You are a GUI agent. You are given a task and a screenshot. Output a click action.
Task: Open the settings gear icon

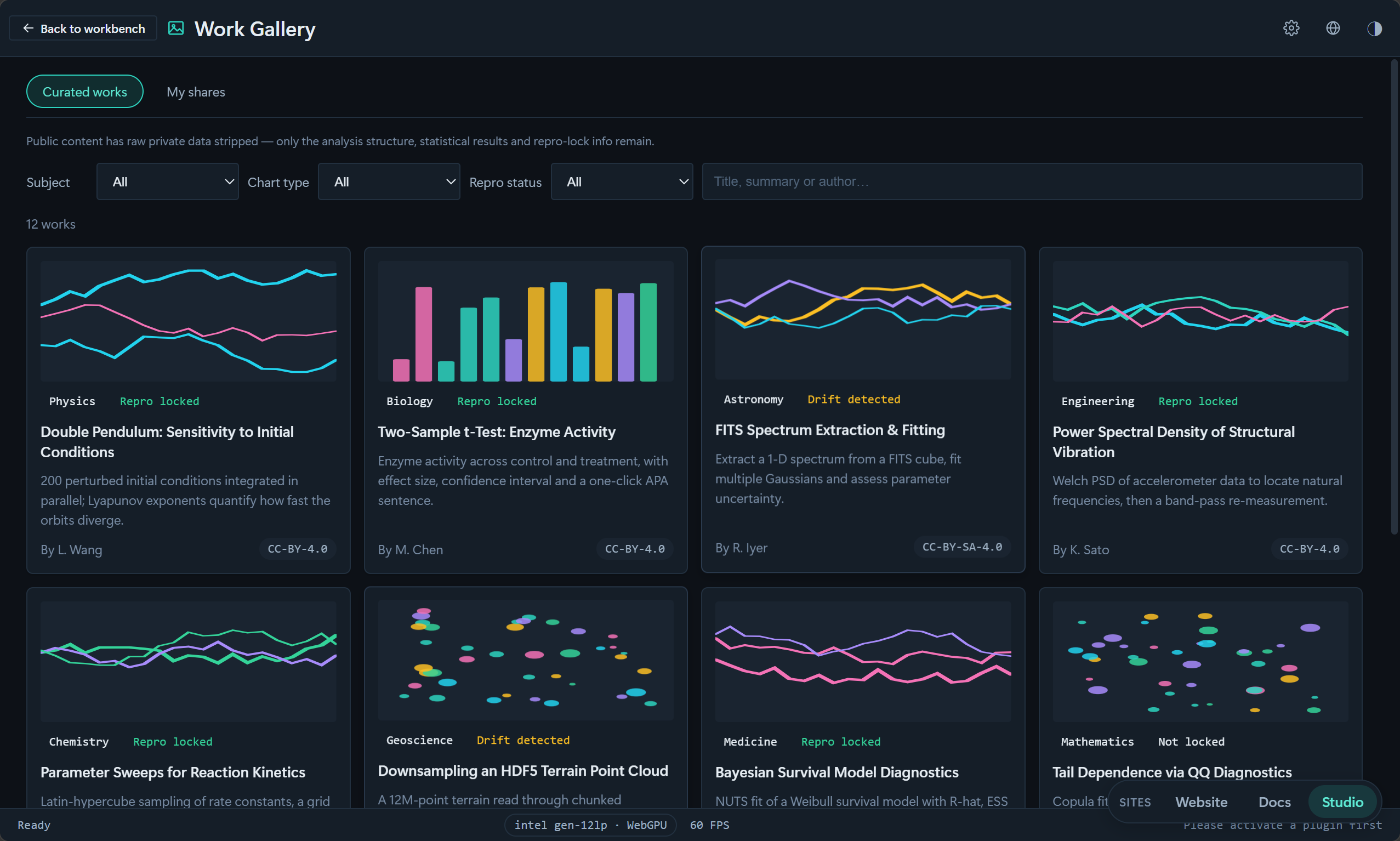tap(1291, 29)
